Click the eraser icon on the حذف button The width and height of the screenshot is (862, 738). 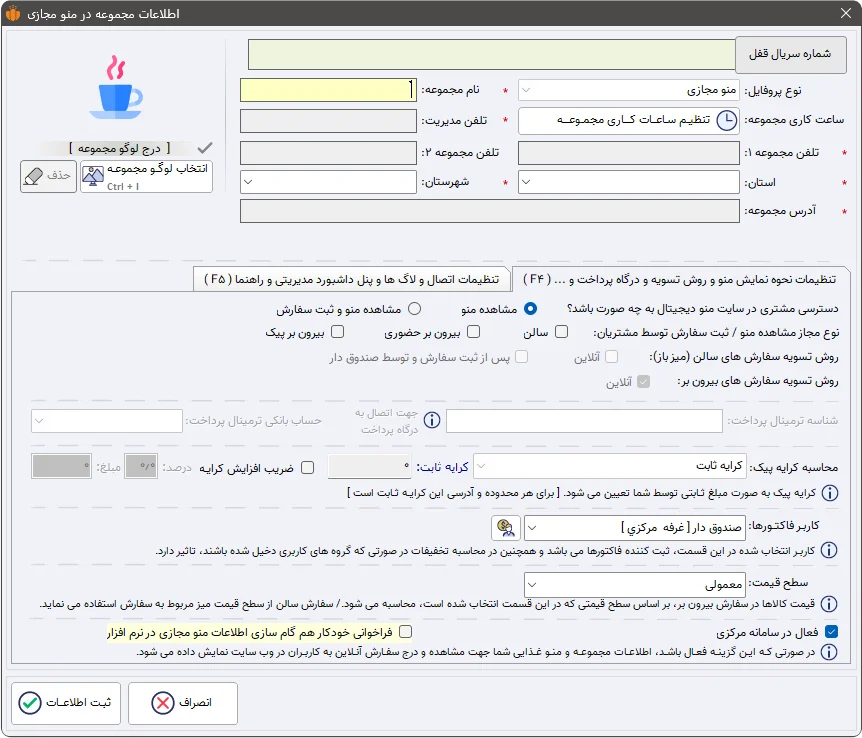[x=34, y=176]
